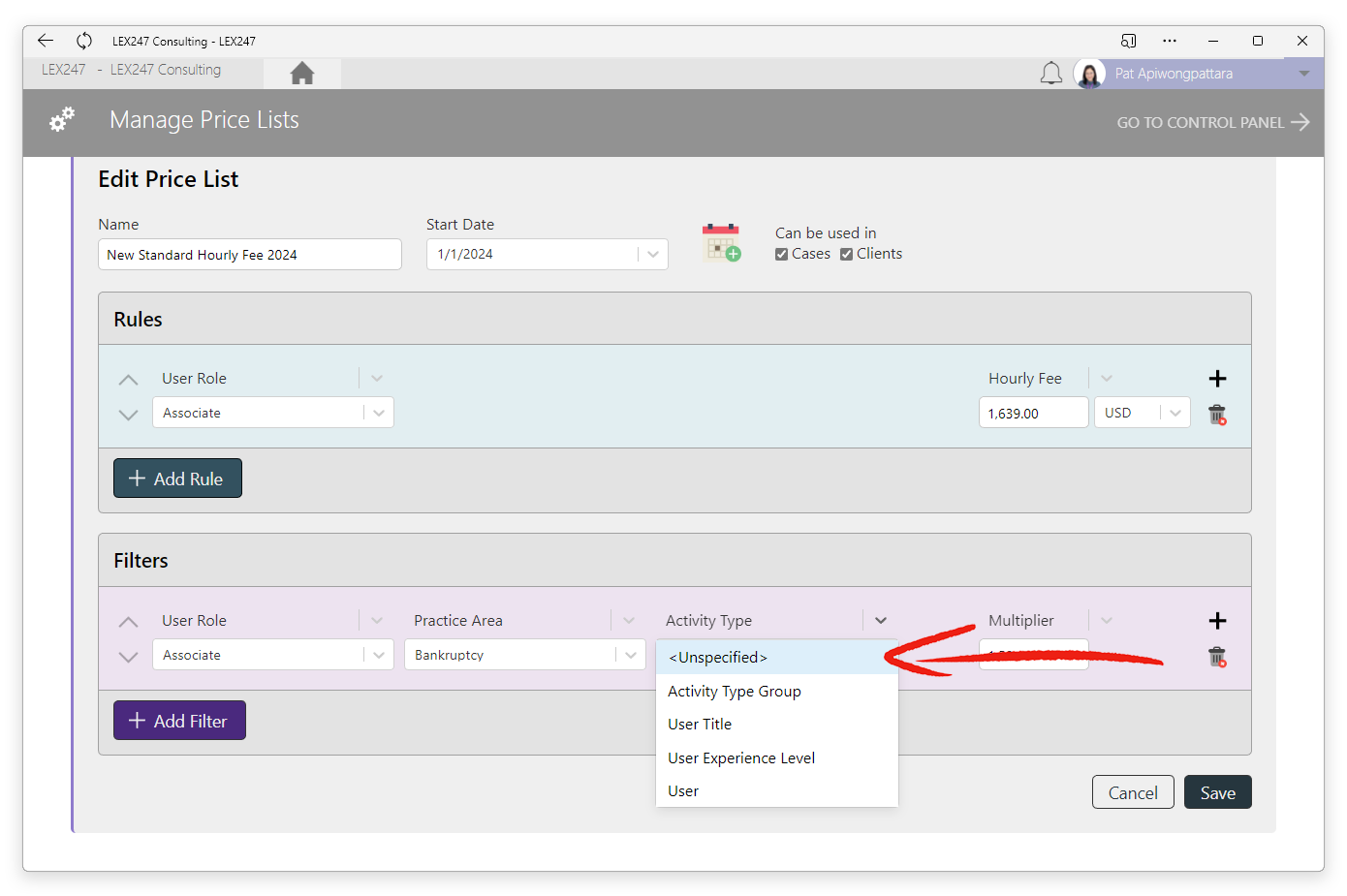The height and width of the screenshot is (896, 1347).
Task: Move the Filters row down
Action: [x=128, y=657]
